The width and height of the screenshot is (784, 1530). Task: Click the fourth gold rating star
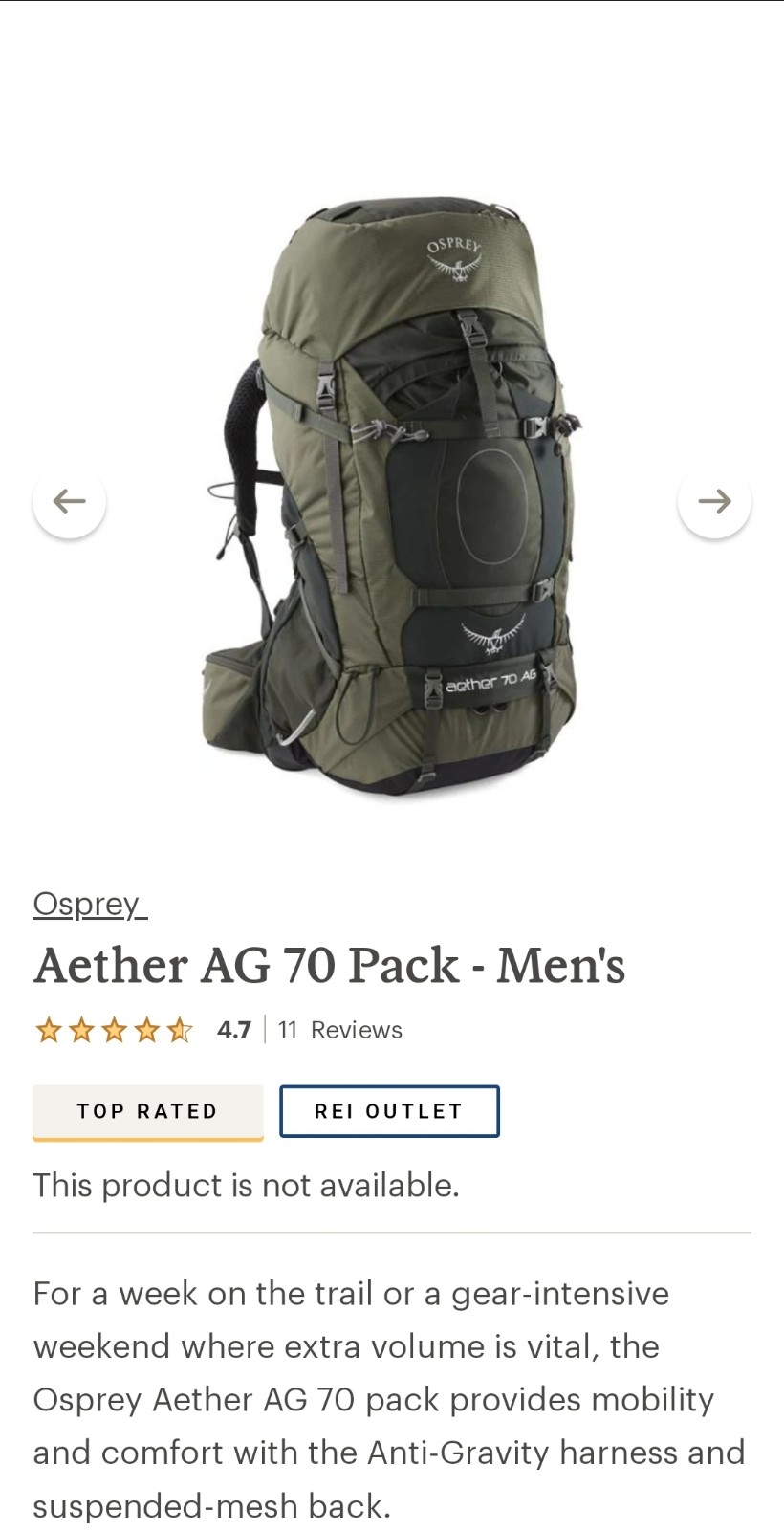(146, 1030)
